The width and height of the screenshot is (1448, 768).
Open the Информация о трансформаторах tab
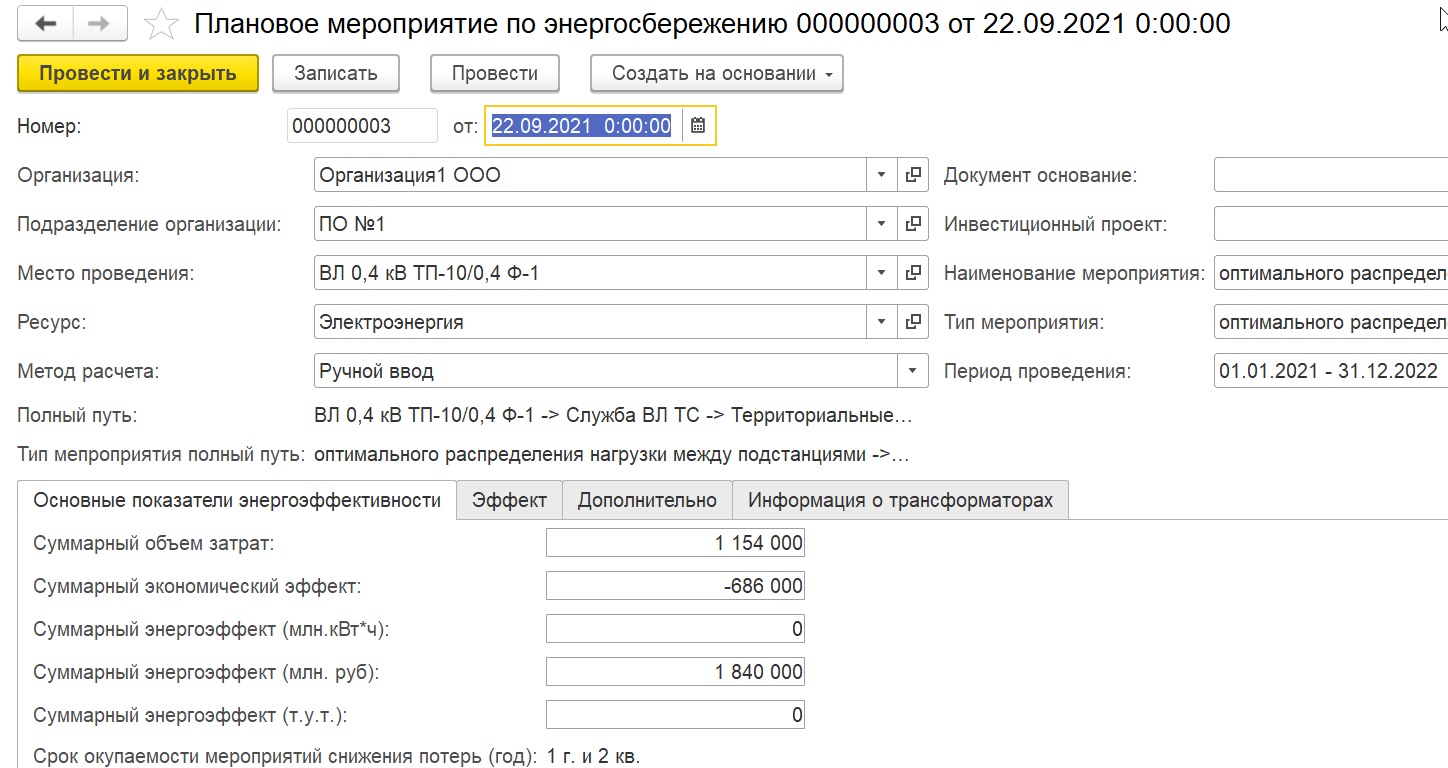[x=900, y=500]
